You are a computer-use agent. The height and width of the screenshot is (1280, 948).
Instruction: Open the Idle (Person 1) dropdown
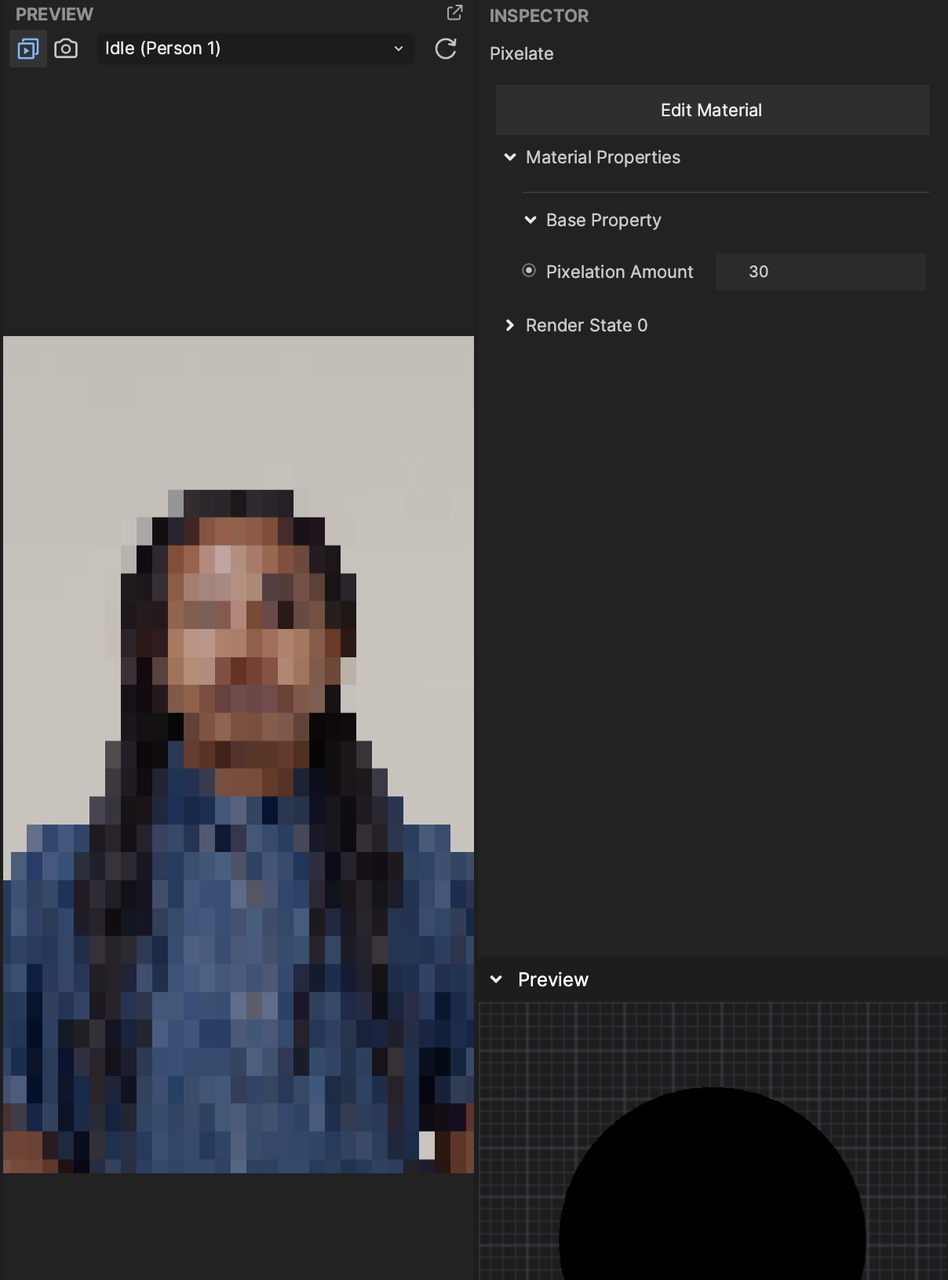(255, 48)
